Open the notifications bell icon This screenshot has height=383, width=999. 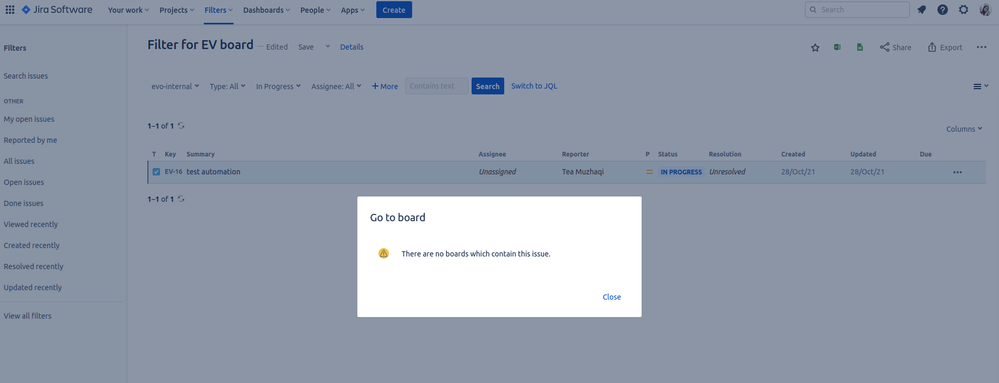[921, 10]
